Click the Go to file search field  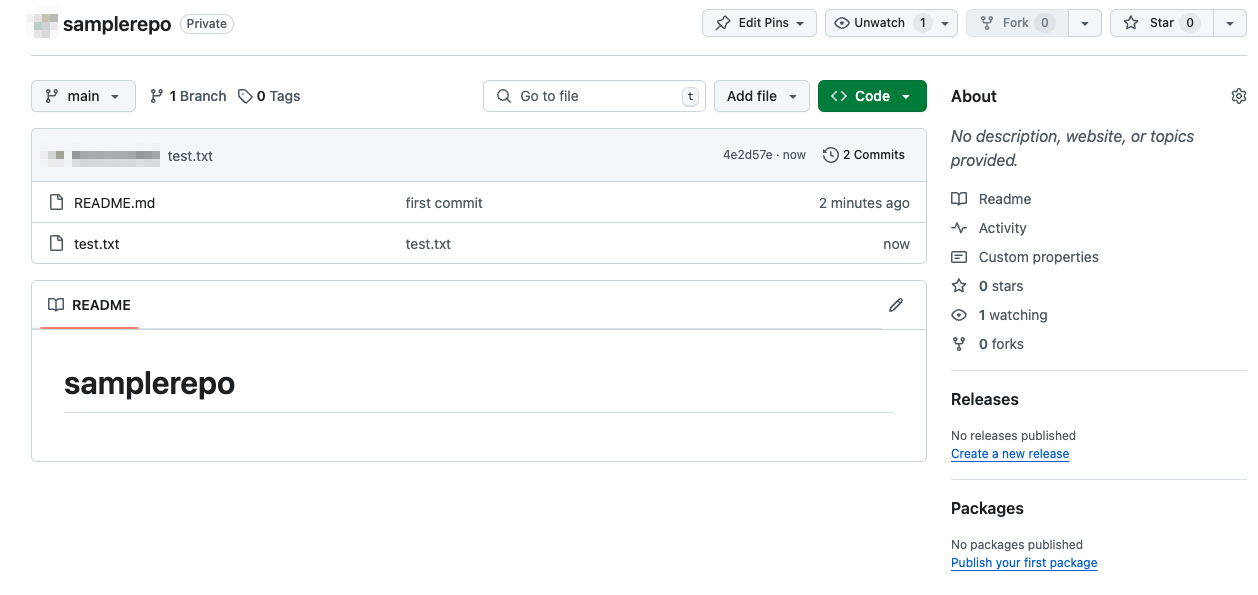coord(594,96)
